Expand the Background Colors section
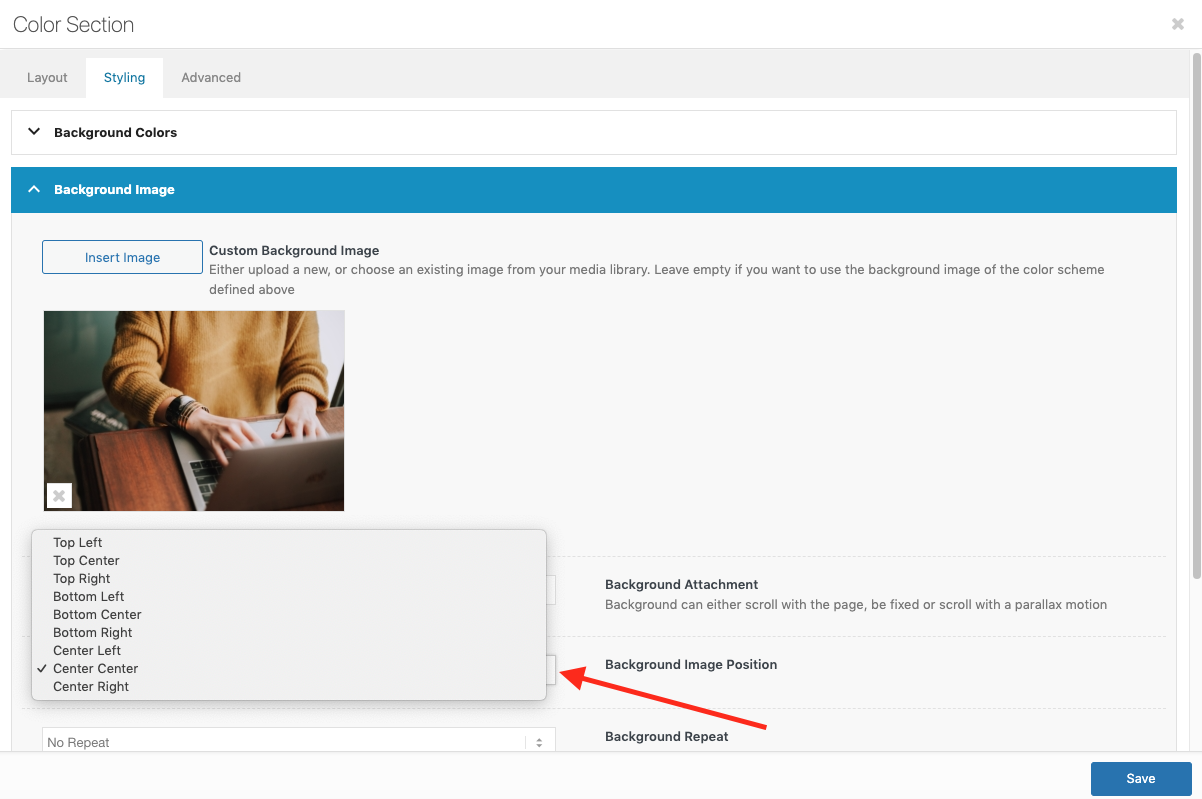Image resolution: width=1202 pixels, height=799 pixels. click(x=593, y=132)
